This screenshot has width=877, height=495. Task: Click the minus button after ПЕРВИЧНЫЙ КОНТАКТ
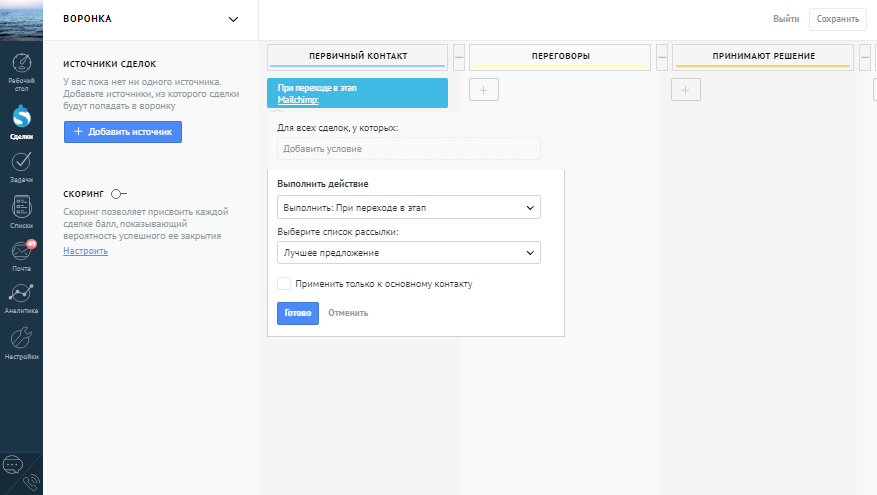pyautogui.click(x=459, y=58)
